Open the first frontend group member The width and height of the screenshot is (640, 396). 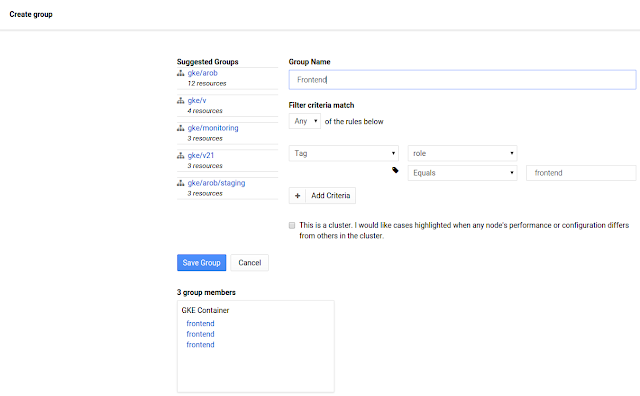click(x=200, y=323)
